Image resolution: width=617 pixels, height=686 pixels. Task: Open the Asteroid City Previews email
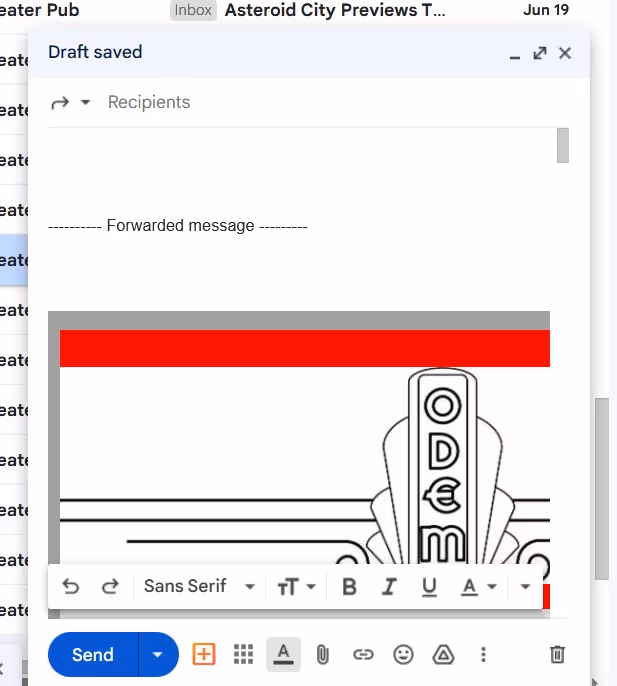[335, 10]
